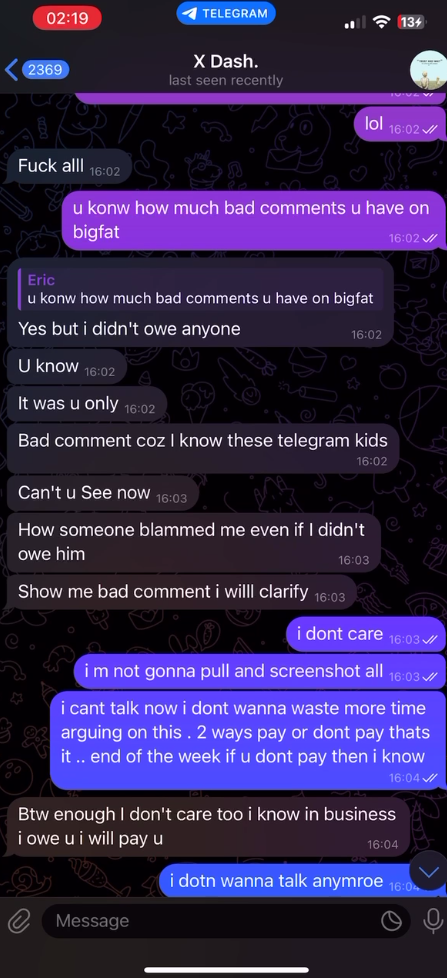Jump to latest with the down-chevron button

pos(428,873)
